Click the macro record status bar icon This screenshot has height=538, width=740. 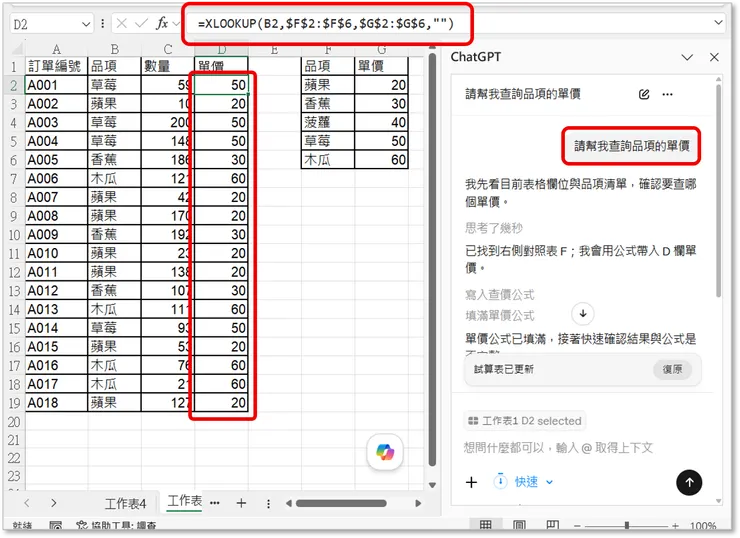point(56,526)
